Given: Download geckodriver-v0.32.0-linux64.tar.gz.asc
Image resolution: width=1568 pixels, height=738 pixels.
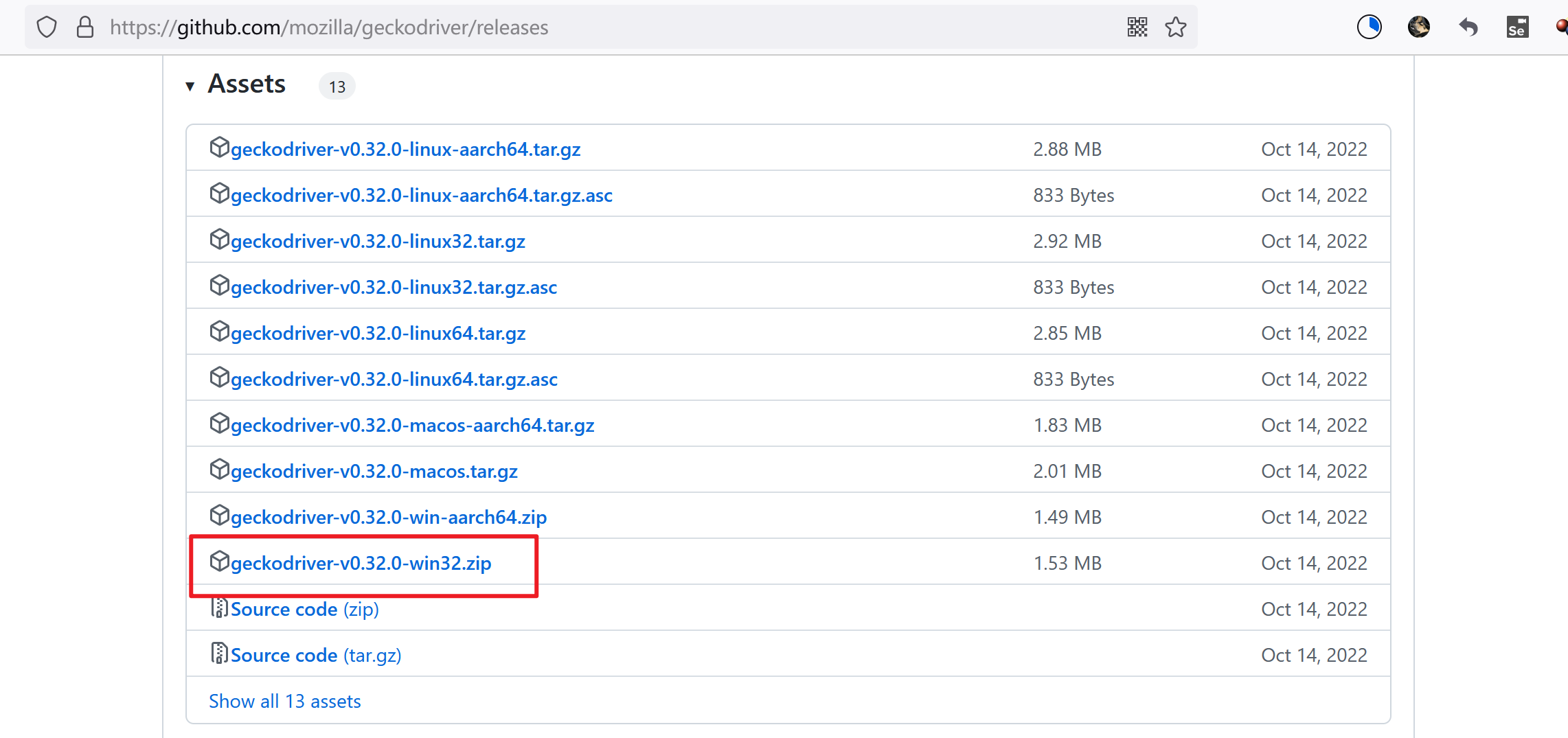Looking at the screenshot, I should [x=394, y=379].
